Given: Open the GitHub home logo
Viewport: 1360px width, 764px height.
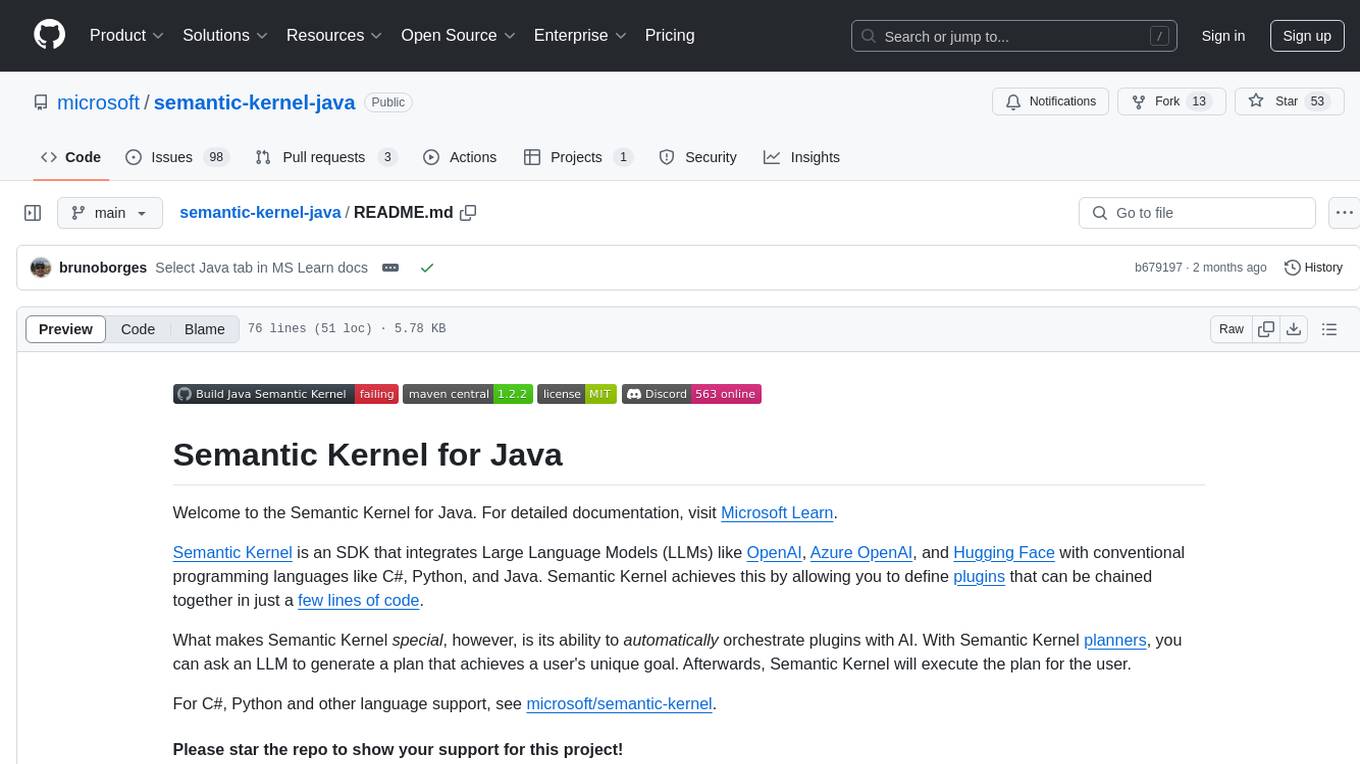Looking at the screenshot, I should click(x=49, y=35).
